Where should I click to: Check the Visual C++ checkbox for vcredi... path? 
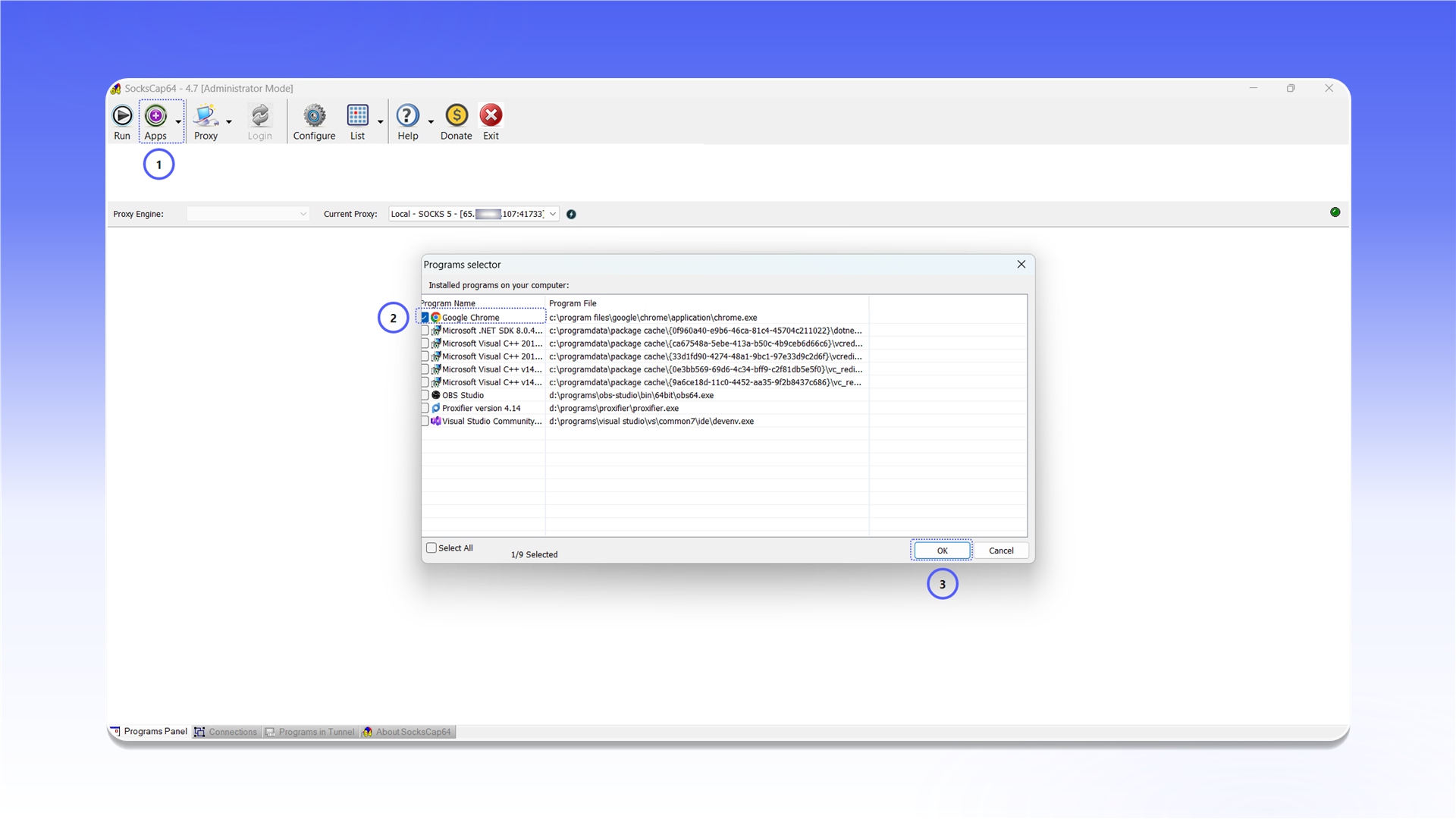pyautogui.click(x=425, y=356)
